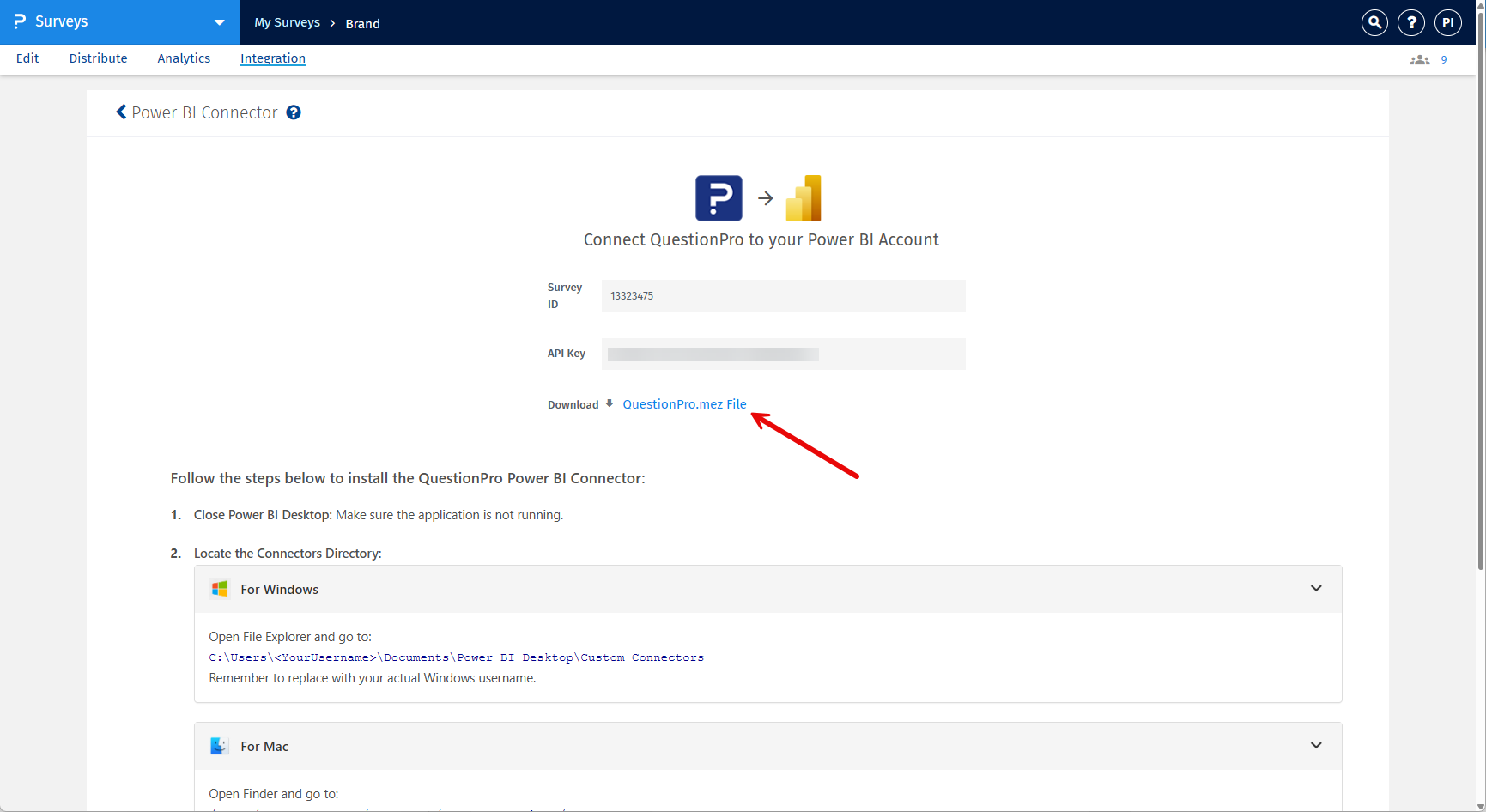Click the Surveys product label
1486x812 pixels.
62,21
